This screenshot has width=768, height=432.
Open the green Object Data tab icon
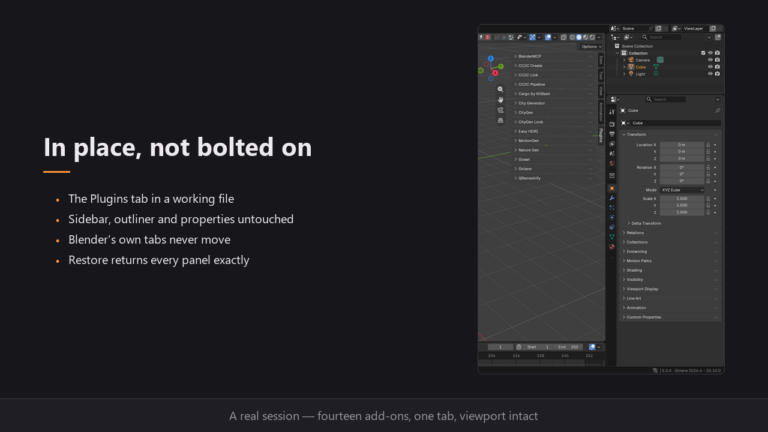(x=612, y=237)
